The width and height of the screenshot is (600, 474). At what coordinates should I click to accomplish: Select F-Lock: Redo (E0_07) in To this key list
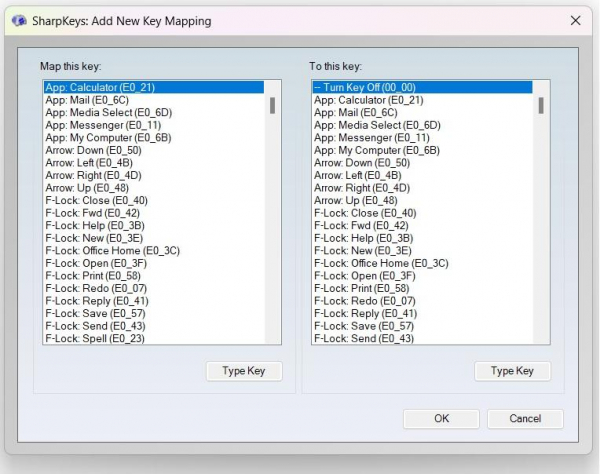point(422,301)
